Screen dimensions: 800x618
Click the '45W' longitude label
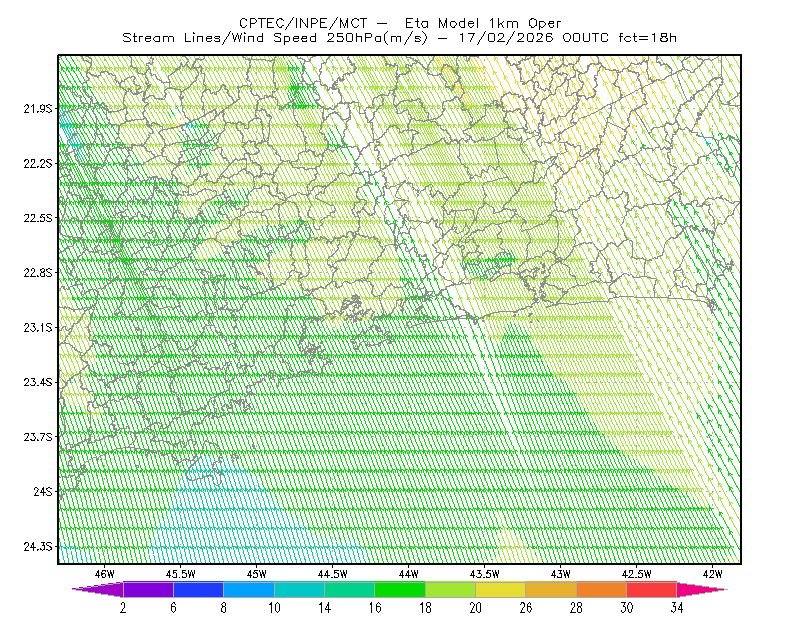[257, 574]
